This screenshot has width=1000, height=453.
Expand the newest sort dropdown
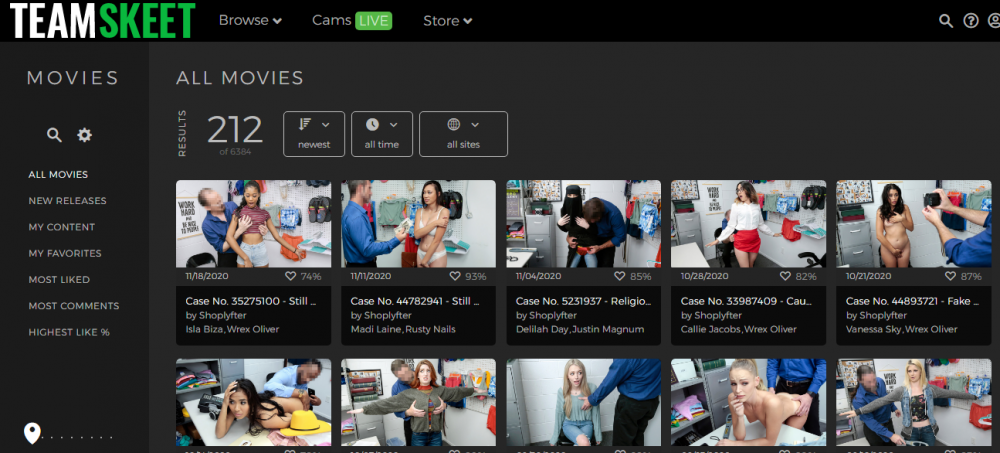(314, 134)
